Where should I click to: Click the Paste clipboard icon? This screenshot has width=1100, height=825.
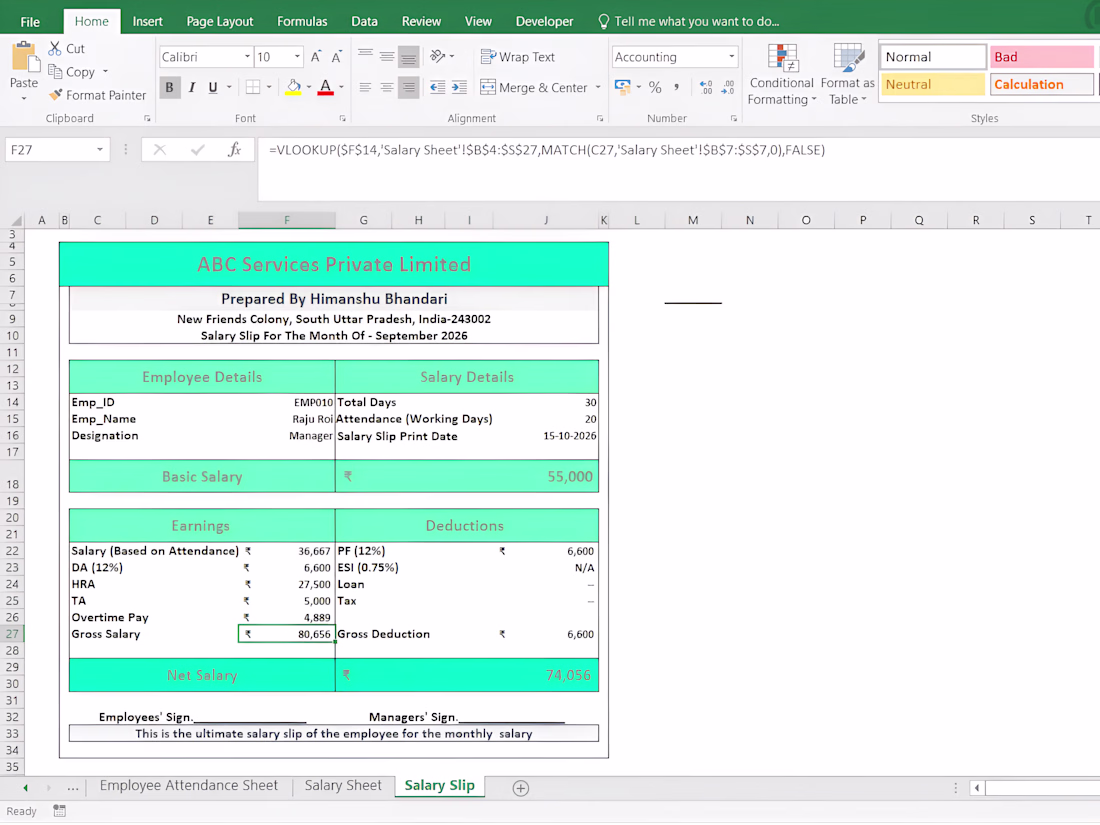tap(24, 56)
